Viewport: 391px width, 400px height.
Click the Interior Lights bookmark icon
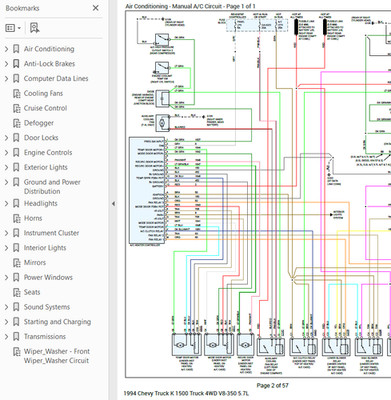click(x=16, y=248)
